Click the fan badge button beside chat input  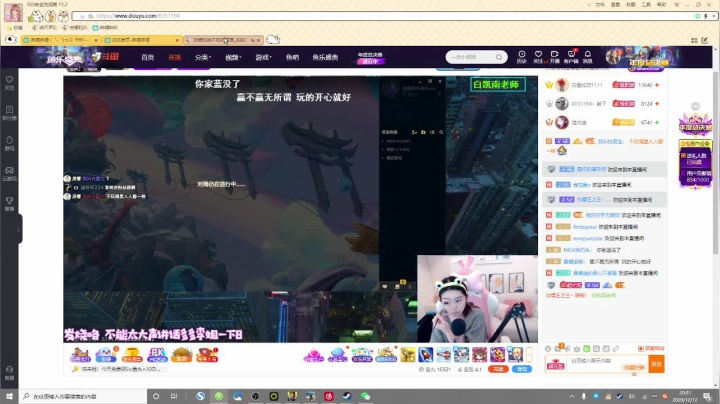556,365
